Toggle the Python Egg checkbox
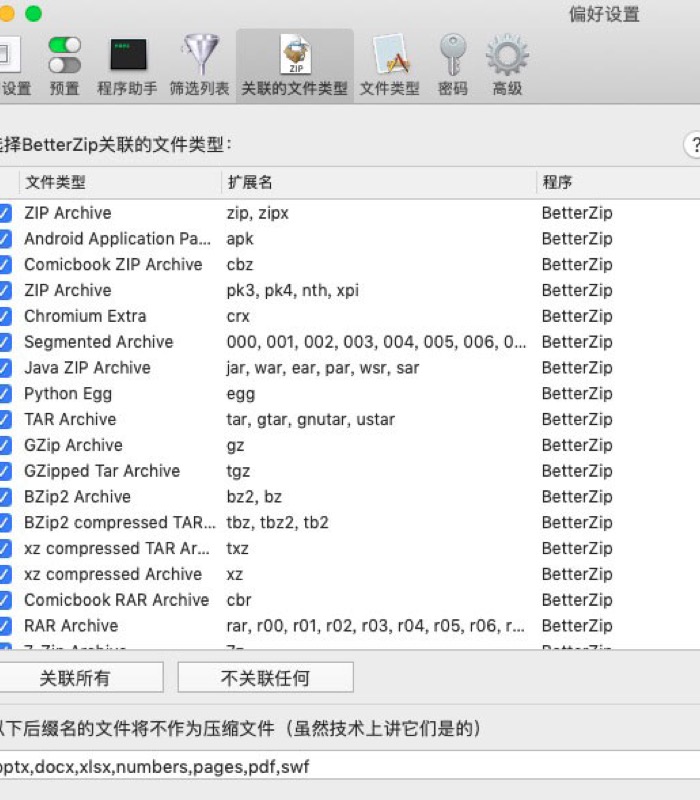The image size is (700, 800). click(x=5, y=393)
